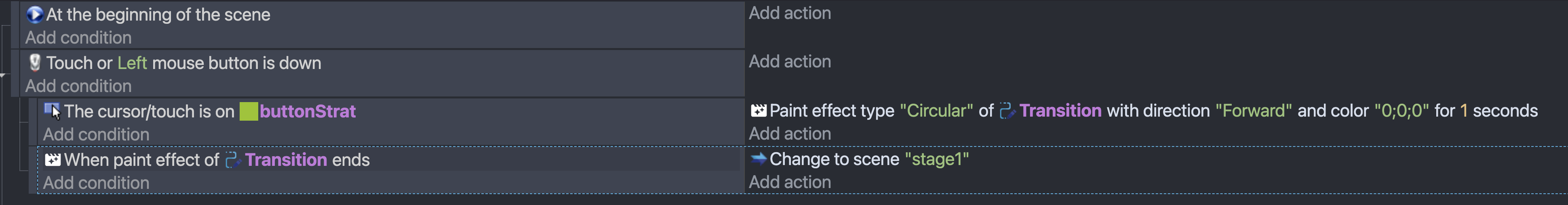The height and width of the screenshot is (205, 1568).
Task: Select the buttonStrat object name
Action: pos(308,111)
